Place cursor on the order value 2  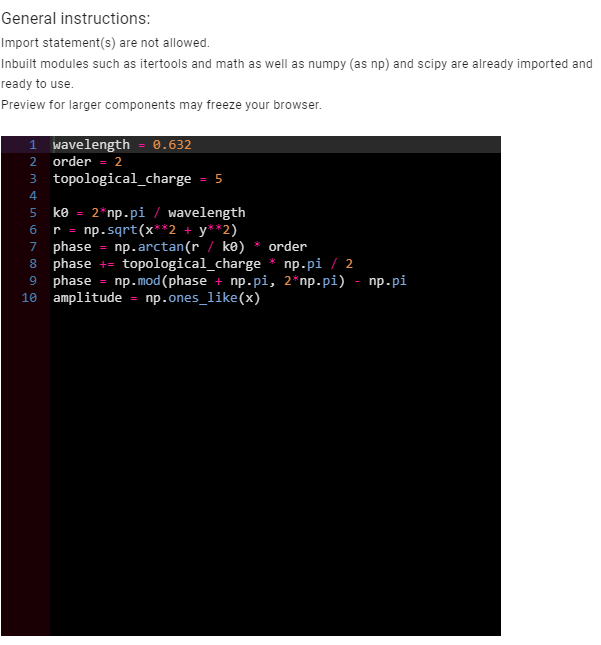pos(118,162)
